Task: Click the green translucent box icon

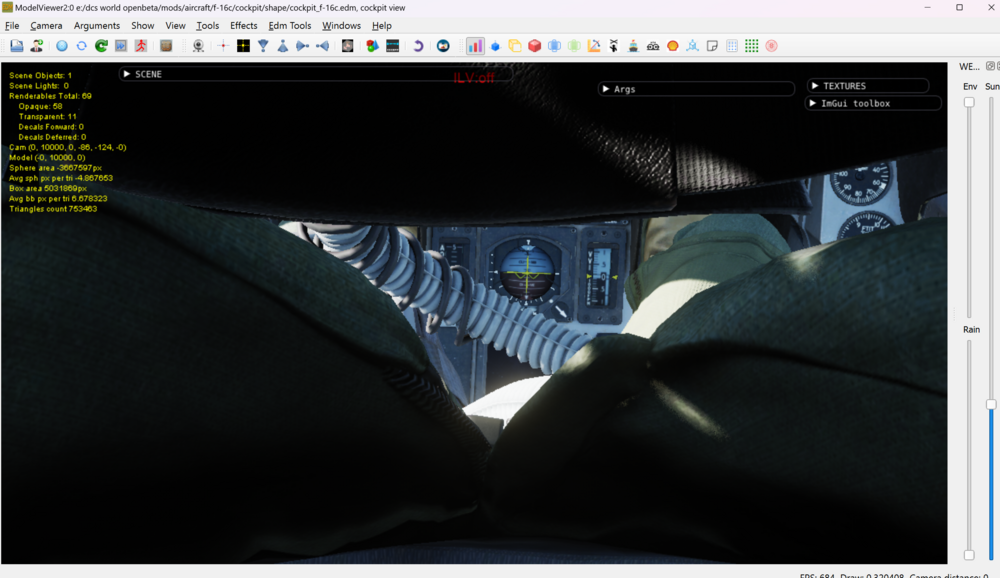Action: [x=574, y=46]
